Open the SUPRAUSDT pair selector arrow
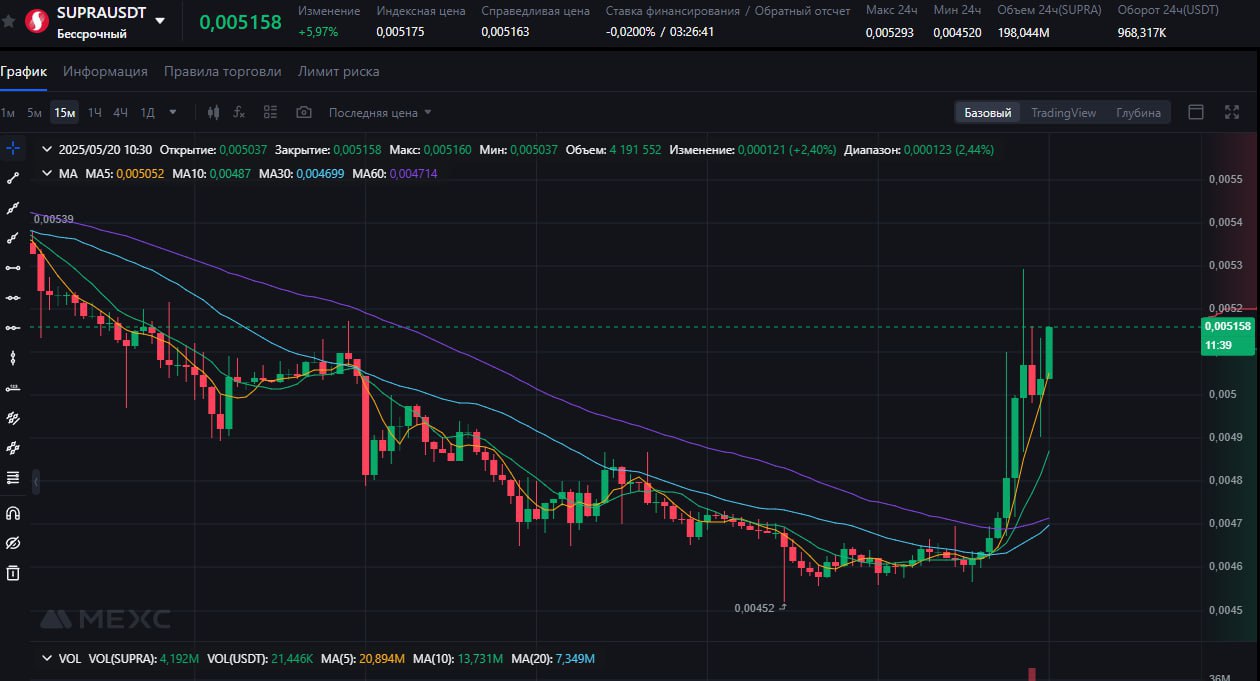 point(160,20)
